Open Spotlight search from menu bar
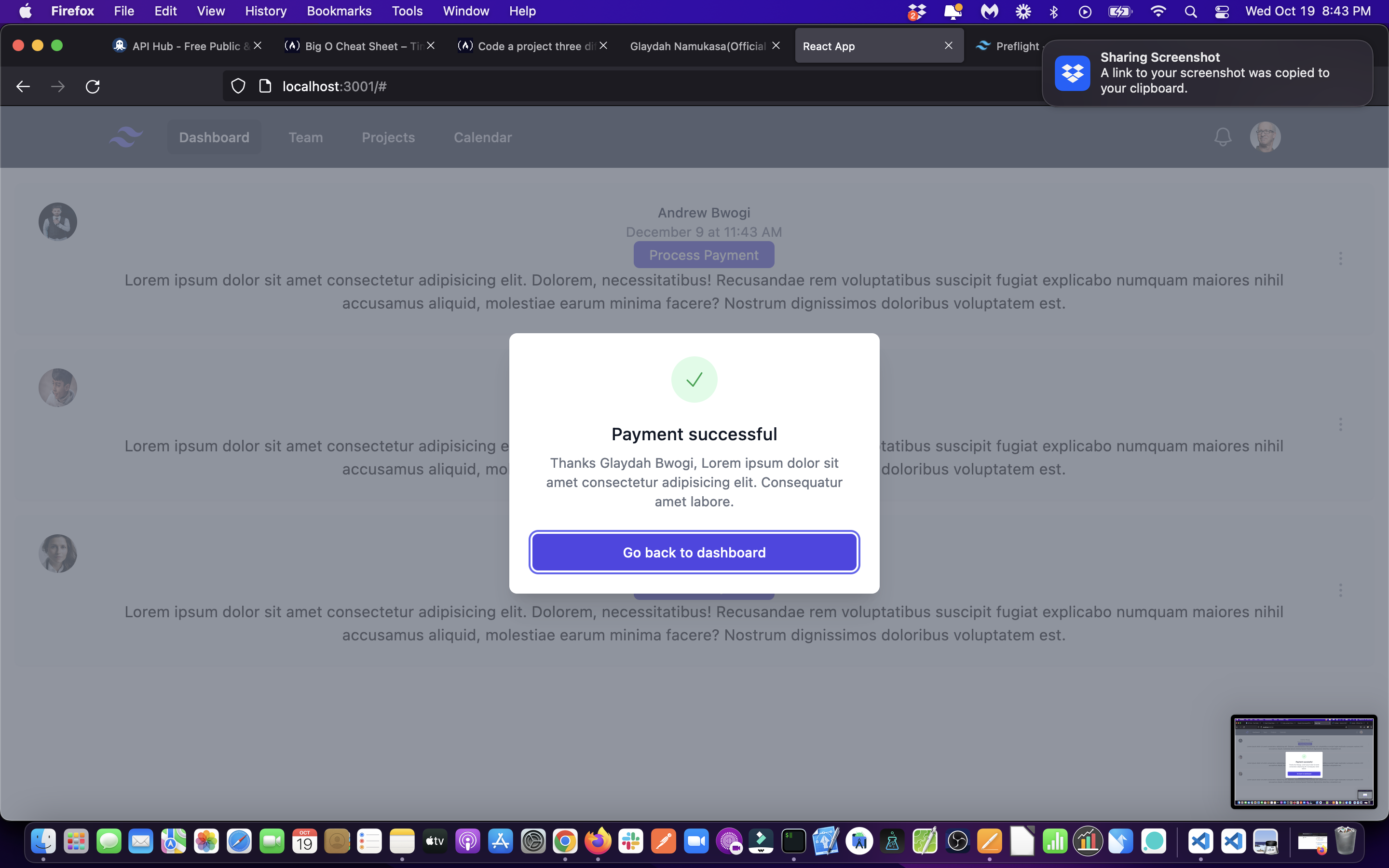Viewport: 1389px width, 868px height. tap(1190, 11)
